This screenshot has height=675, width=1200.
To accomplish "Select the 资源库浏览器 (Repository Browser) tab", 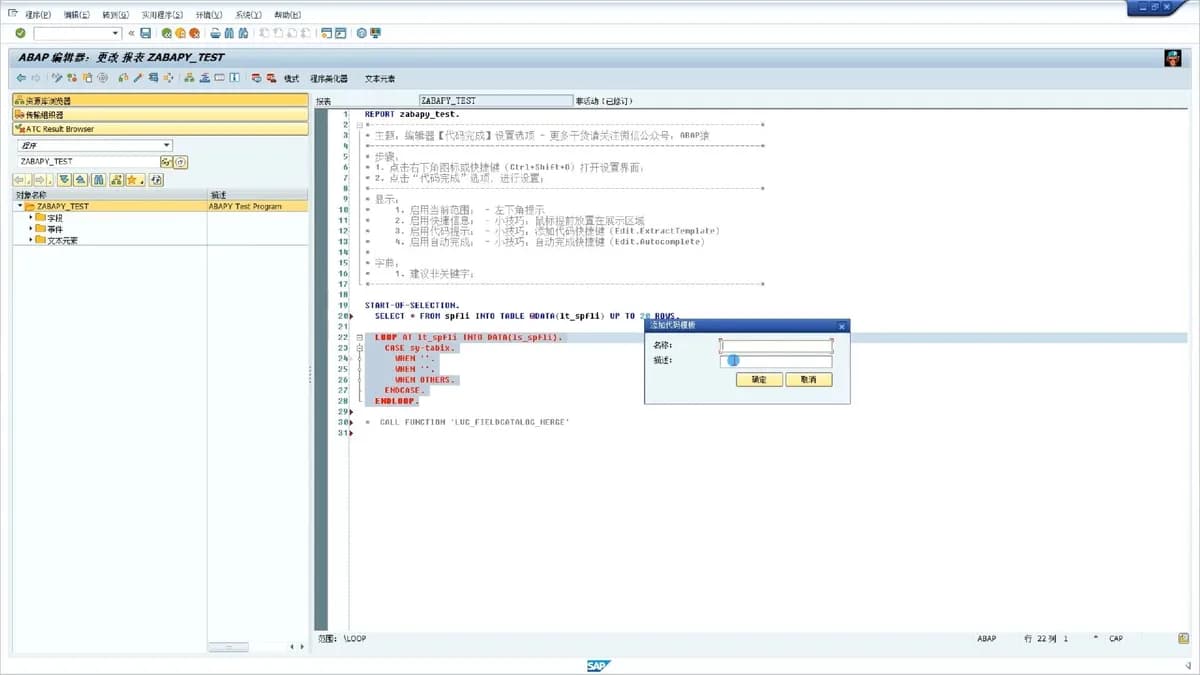I will pyautogui.click(x=160, y=100).
